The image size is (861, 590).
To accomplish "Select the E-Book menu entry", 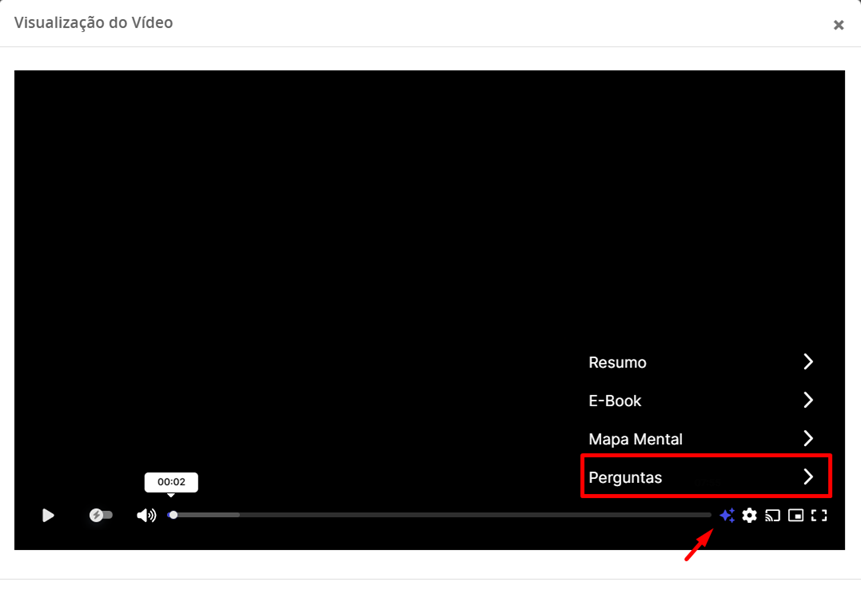I will tap(701, 400).
